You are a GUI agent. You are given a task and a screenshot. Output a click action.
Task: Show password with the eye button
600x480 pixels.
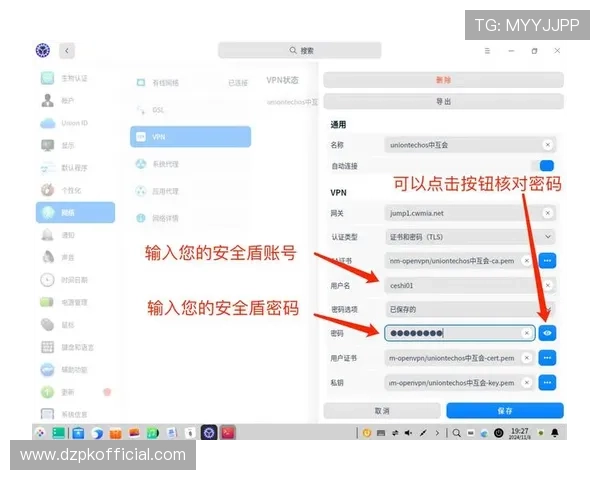pyautogui.click(x=547, y=333)
